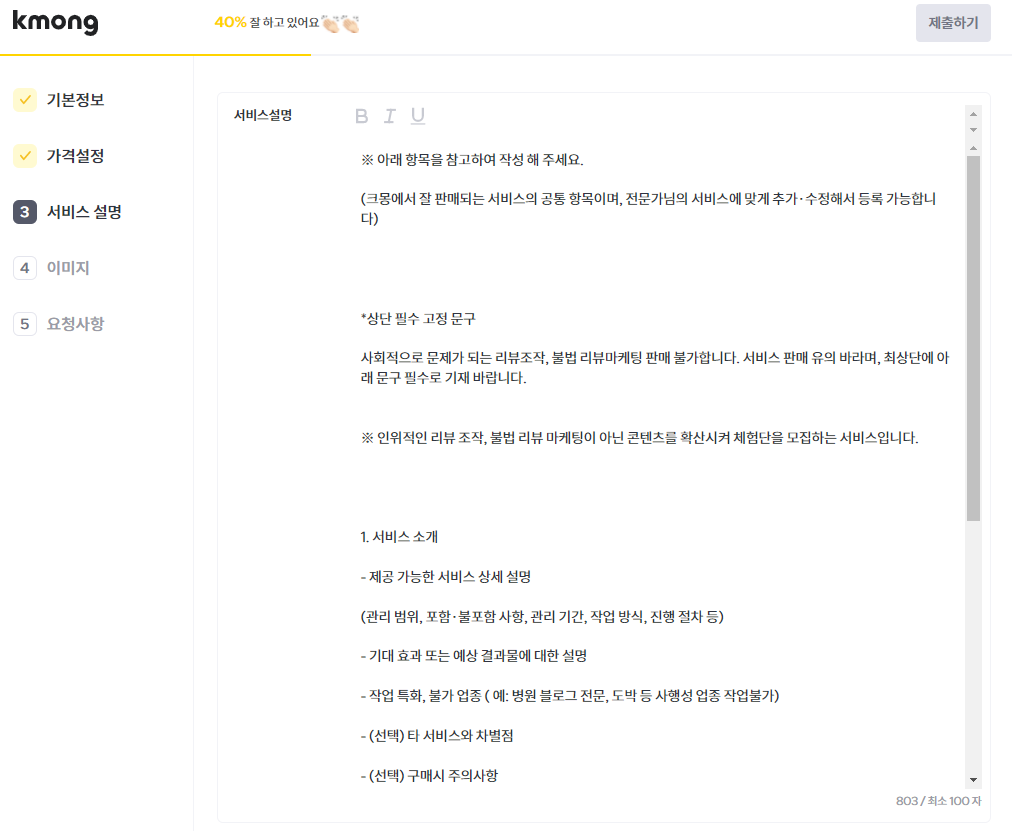Click the editor scrollbar up arrow
Screen dimensions: 1012x831
(973, 148)
